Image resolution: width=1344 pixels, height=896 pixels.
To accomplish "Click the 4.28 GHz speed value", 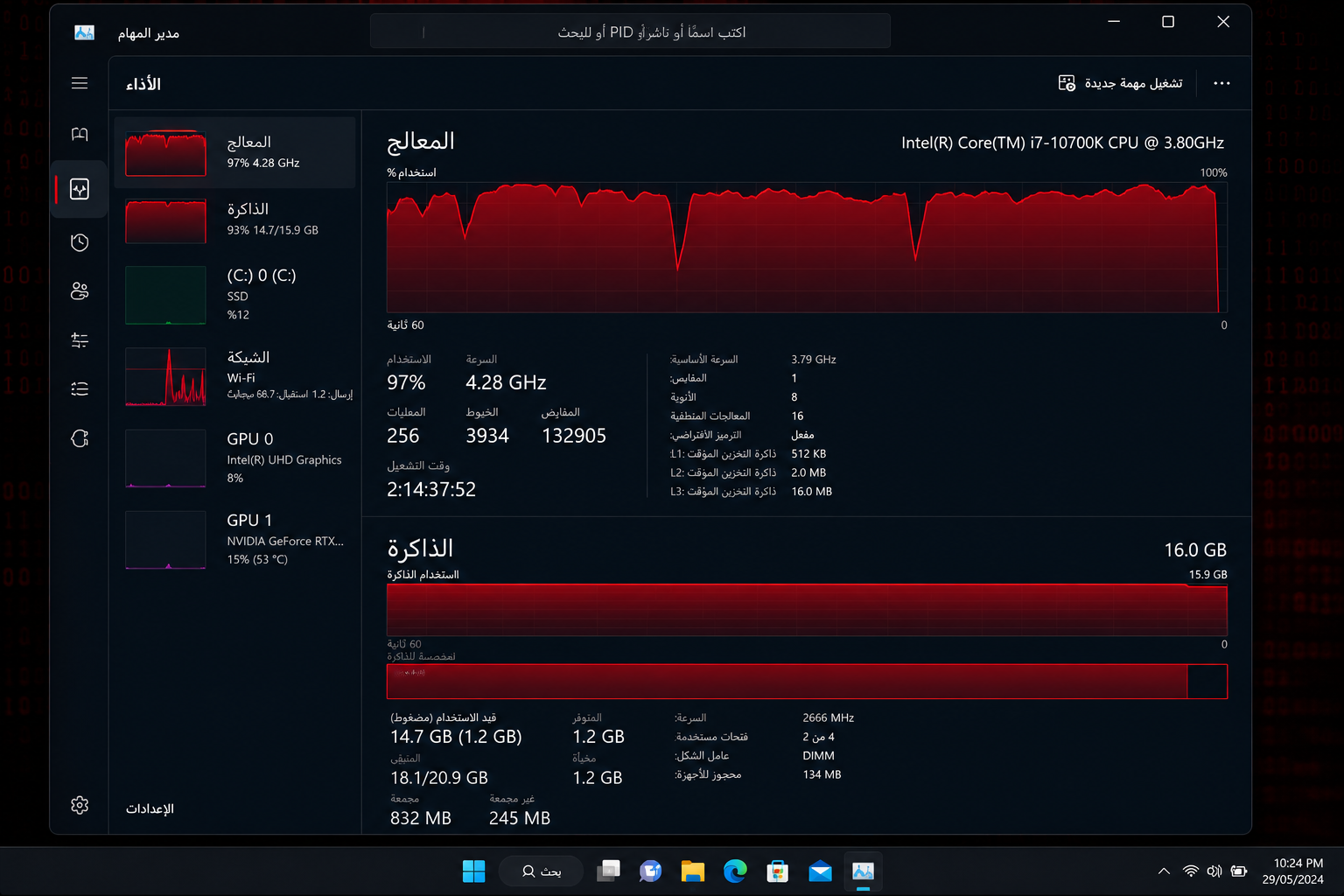I will pos(506,382).
